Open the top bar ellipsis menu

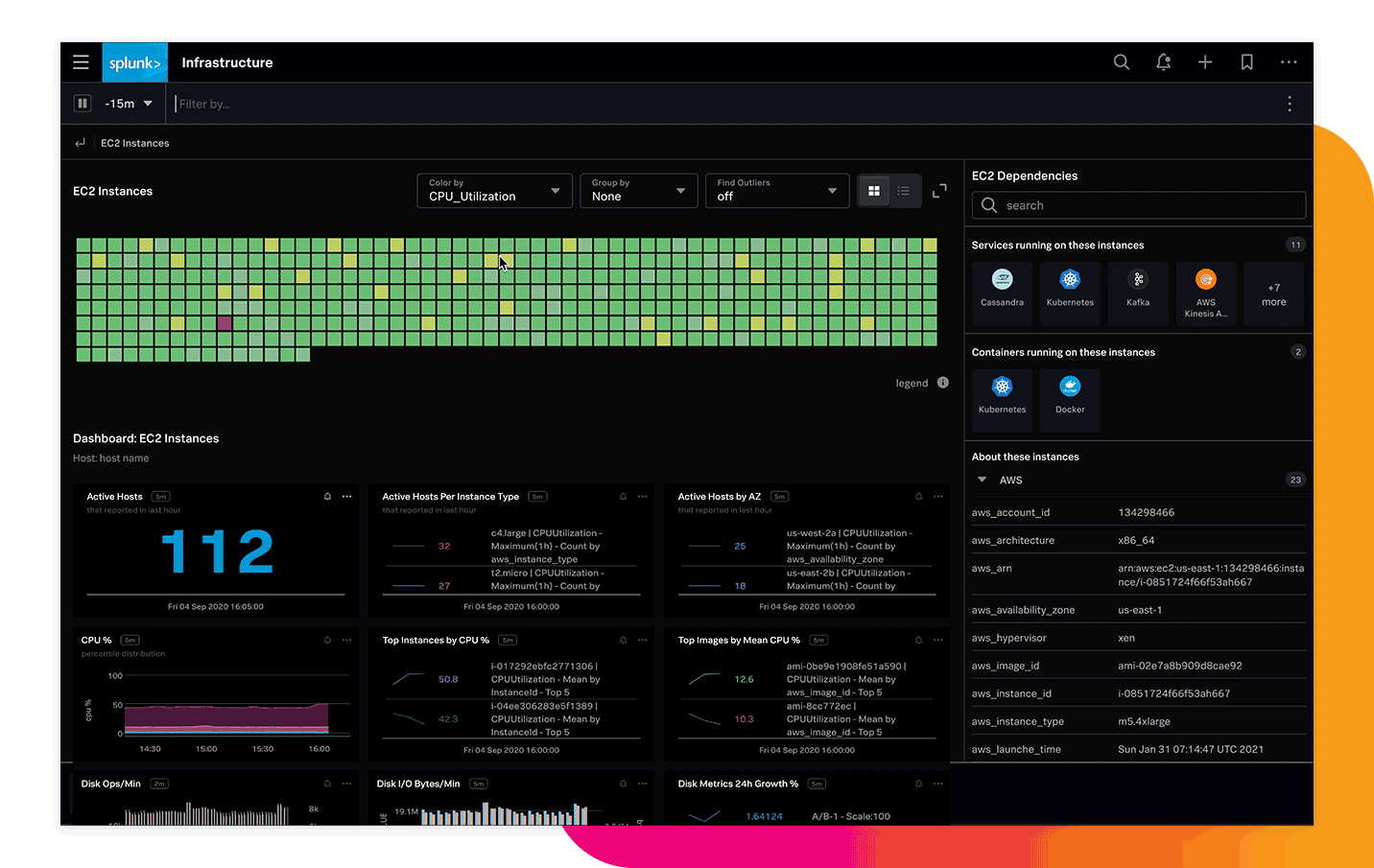pyautogui.click(x=1289, y=62)
